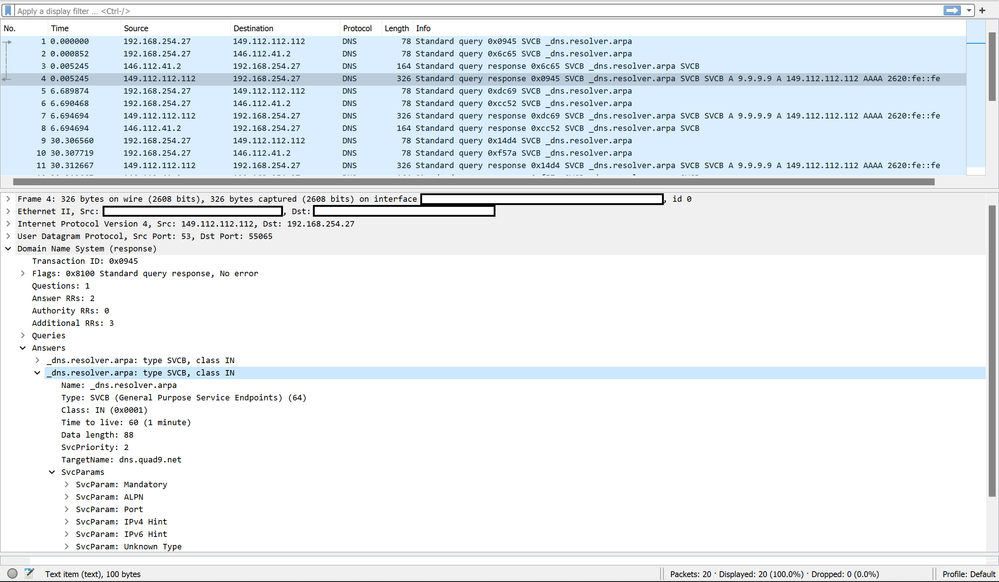Expand SvcParam: Port
The height and width of the screenshot is (582, 999).
pyautogui.click(x=66, y=510)
